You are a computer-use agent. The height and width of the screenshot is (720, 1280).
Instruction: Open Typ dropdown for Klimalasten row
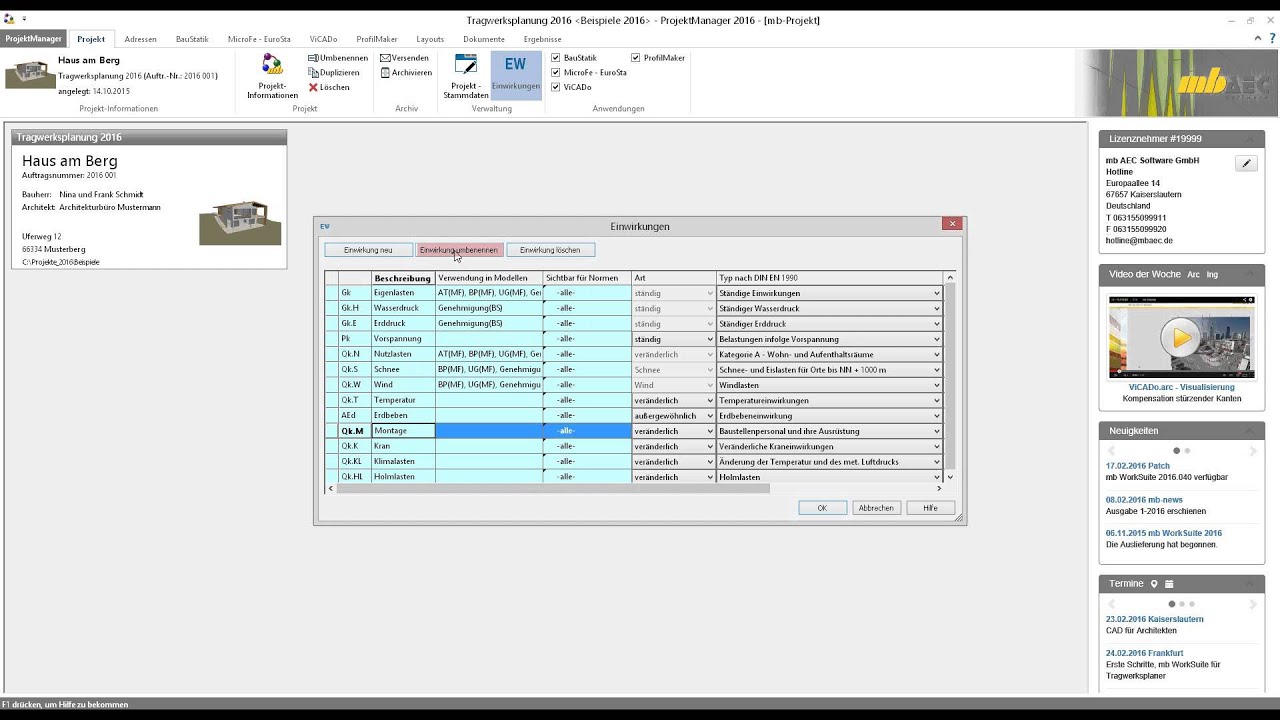[x=937, y=462]
